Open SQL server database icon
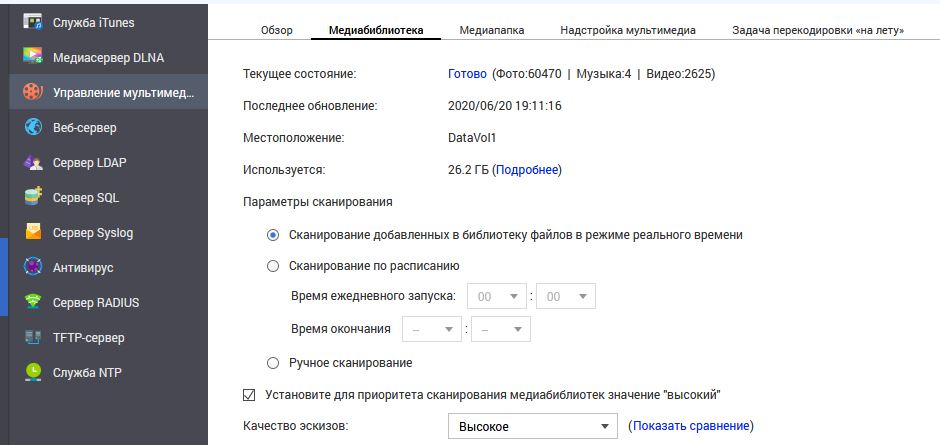 point(33,197)
